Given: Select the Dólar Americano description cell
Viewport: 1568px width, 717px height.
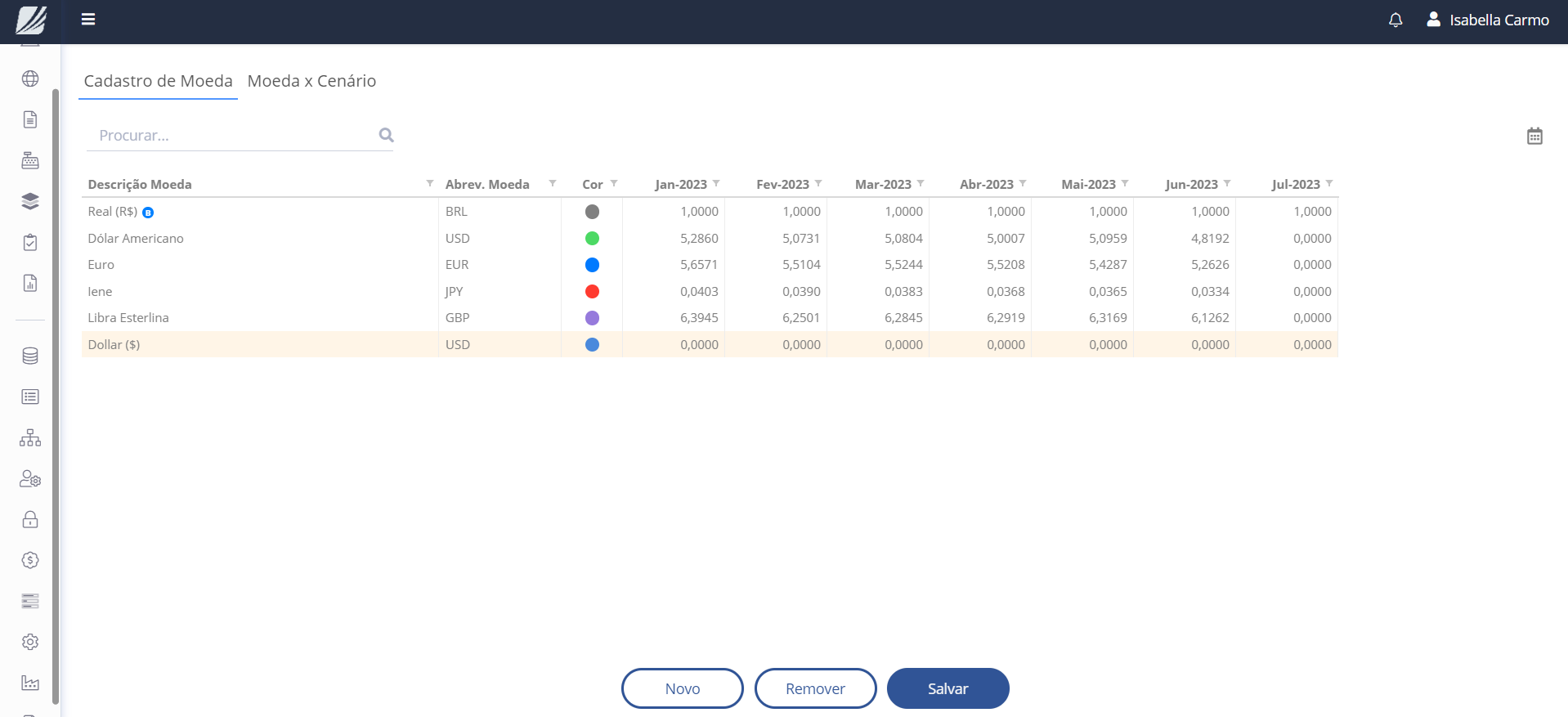Looking at the screenshot, I should click(x=260, y=238).
